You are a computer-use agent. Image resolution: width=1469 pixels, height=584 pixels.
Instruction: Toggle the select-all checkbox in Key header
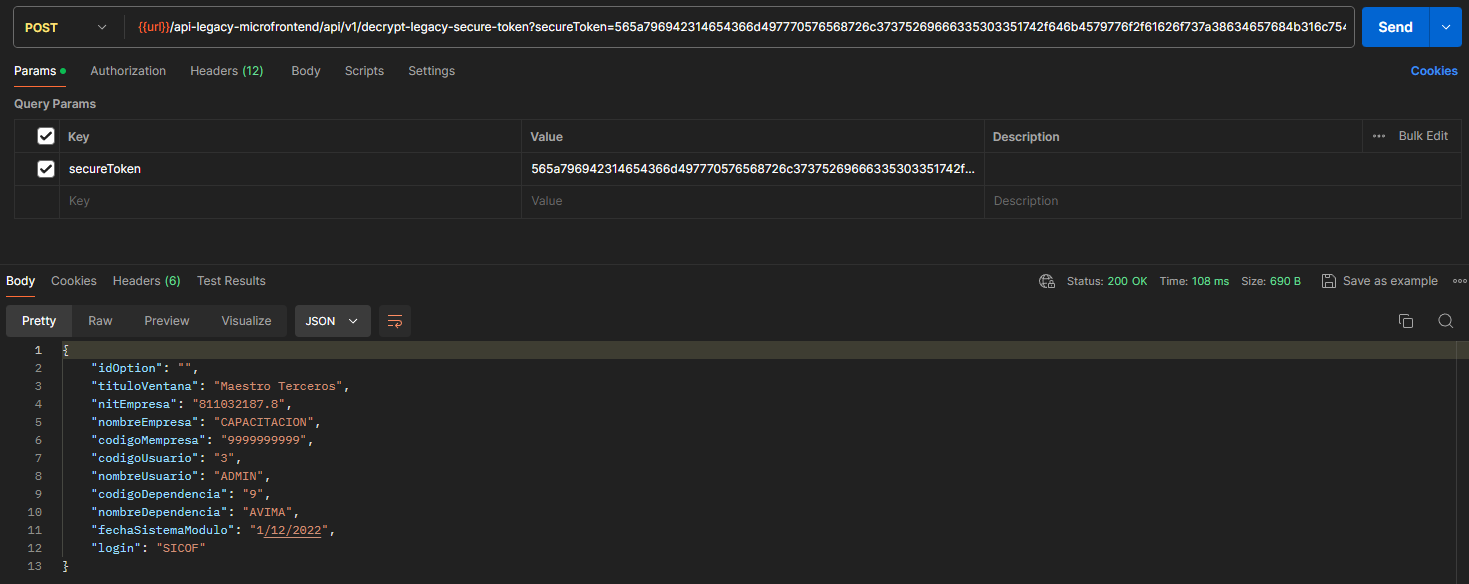coord(46,136)
